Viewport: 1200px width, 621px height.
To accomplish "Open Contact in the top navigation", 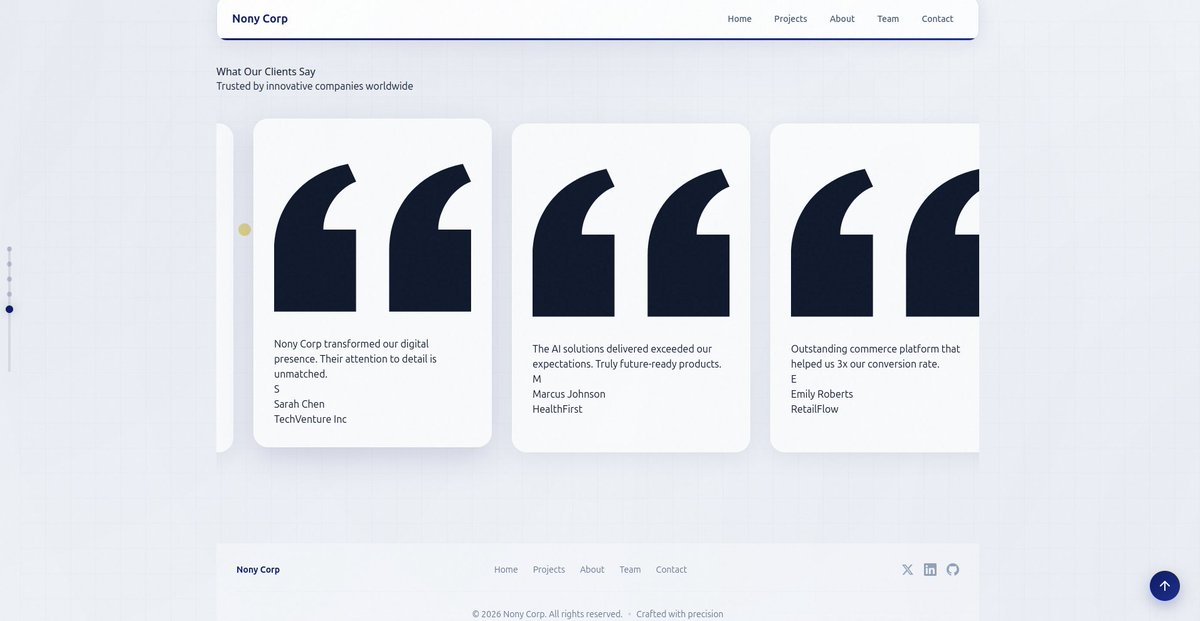I will point(937,19).
